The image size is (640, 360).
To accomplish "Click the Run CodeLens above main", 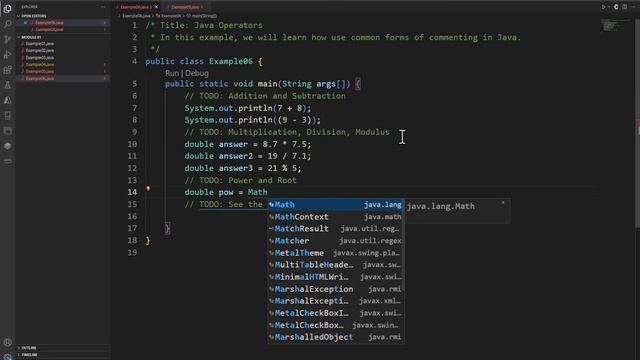I will pos(172,73).
